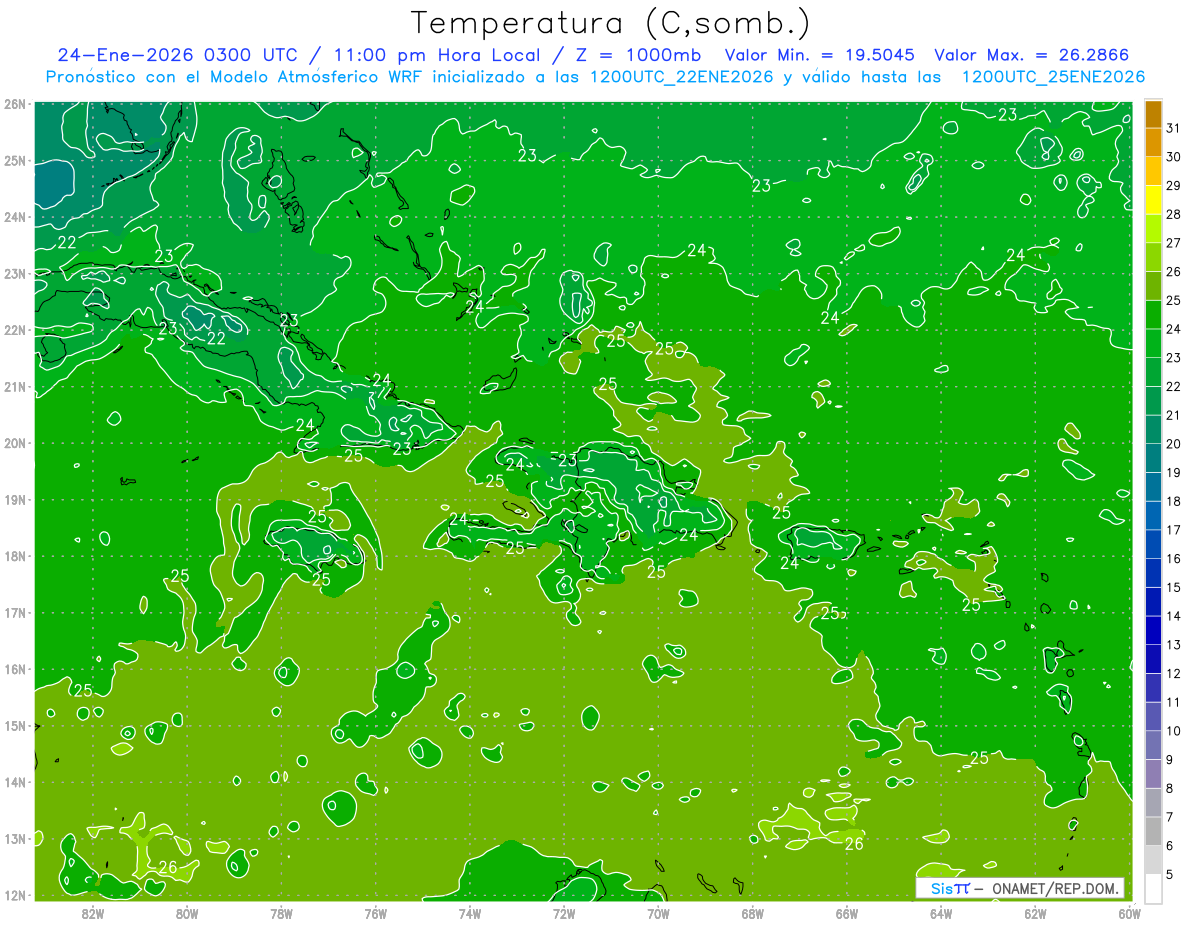Image resolution: width=1200 pixels, height=927 pixels.
Task: Pick the teal legend band between 19 and 20
Action: 1154,458
